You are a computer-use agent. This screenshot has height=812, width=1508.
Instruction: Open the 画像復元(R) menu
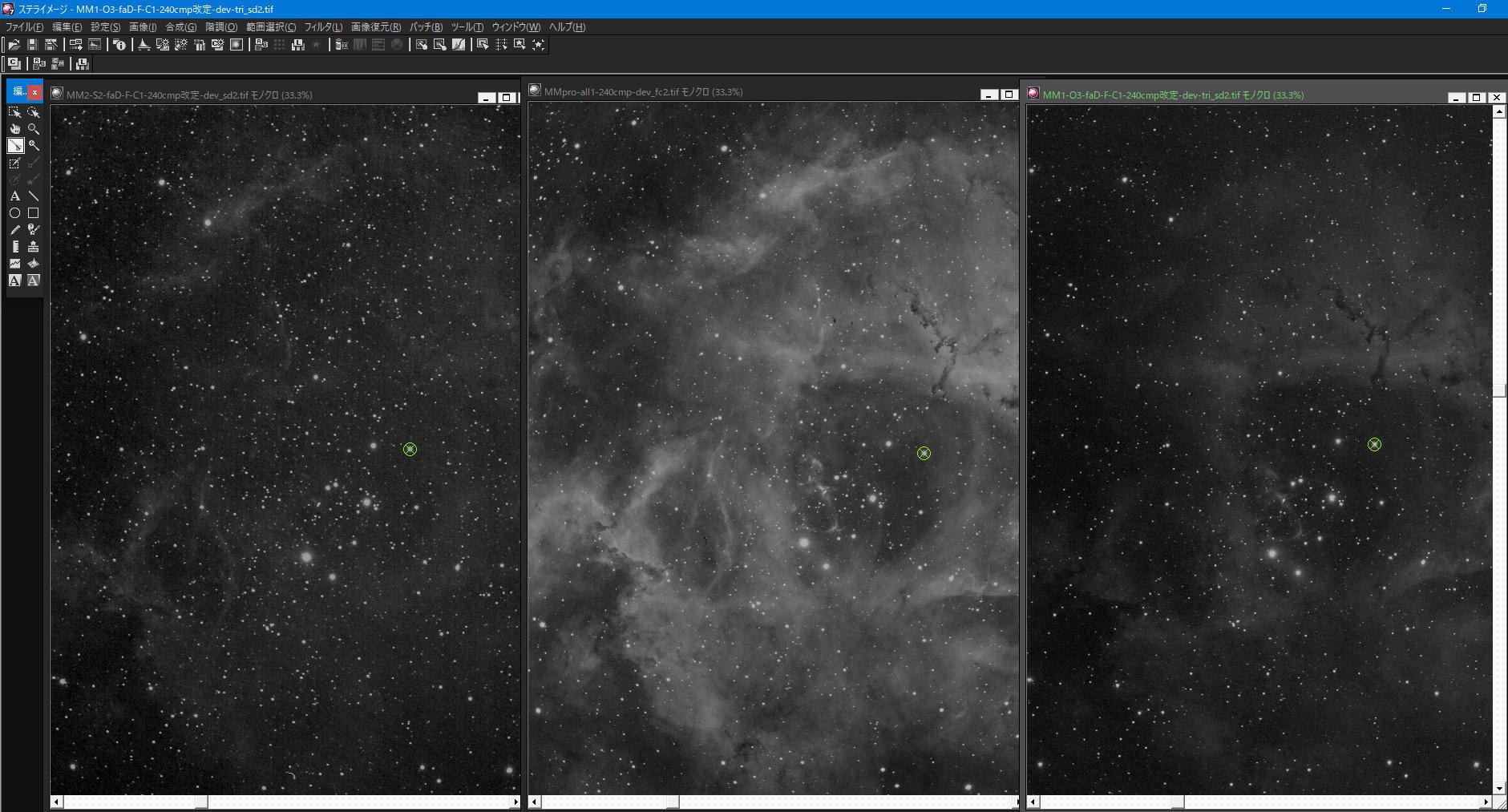tap(376, 27)
